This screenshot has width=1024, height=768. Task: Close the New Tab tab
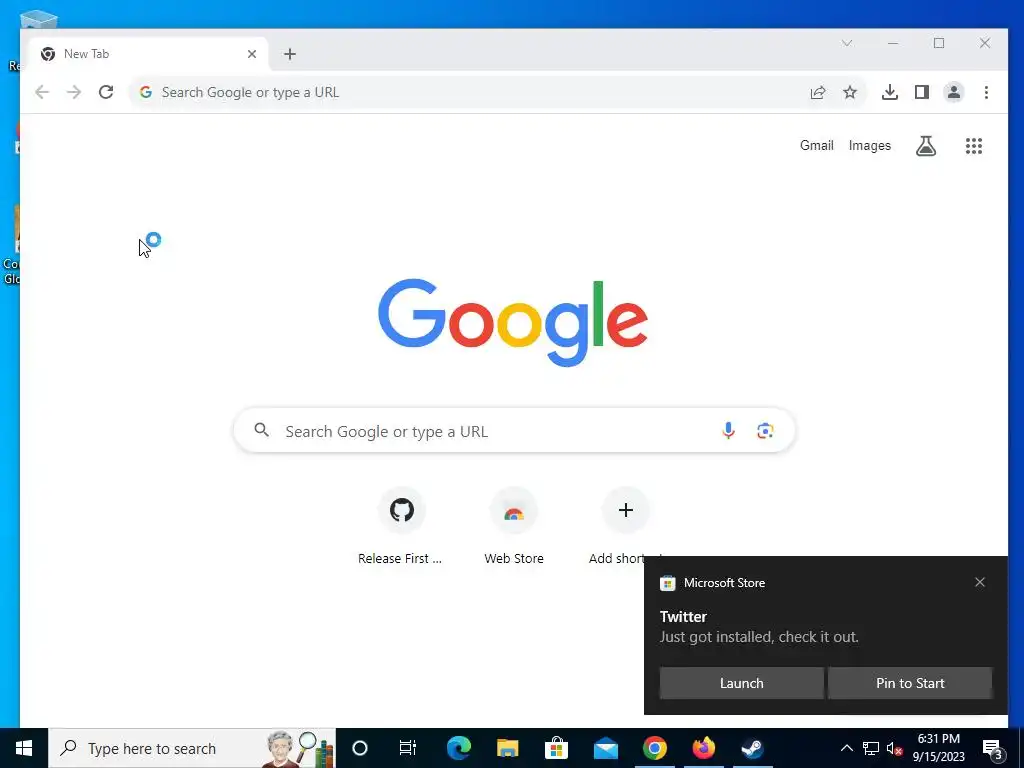[252, 54]
